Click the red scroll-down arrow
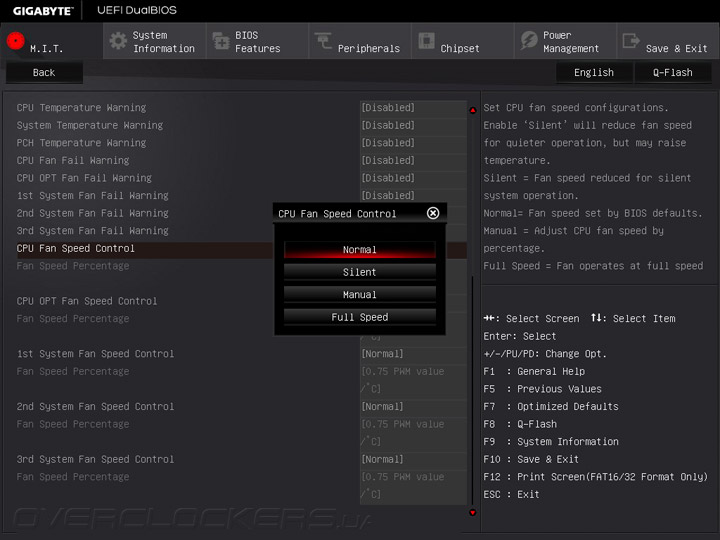Screen dimensions: 720x540 (x=472, y=512)
